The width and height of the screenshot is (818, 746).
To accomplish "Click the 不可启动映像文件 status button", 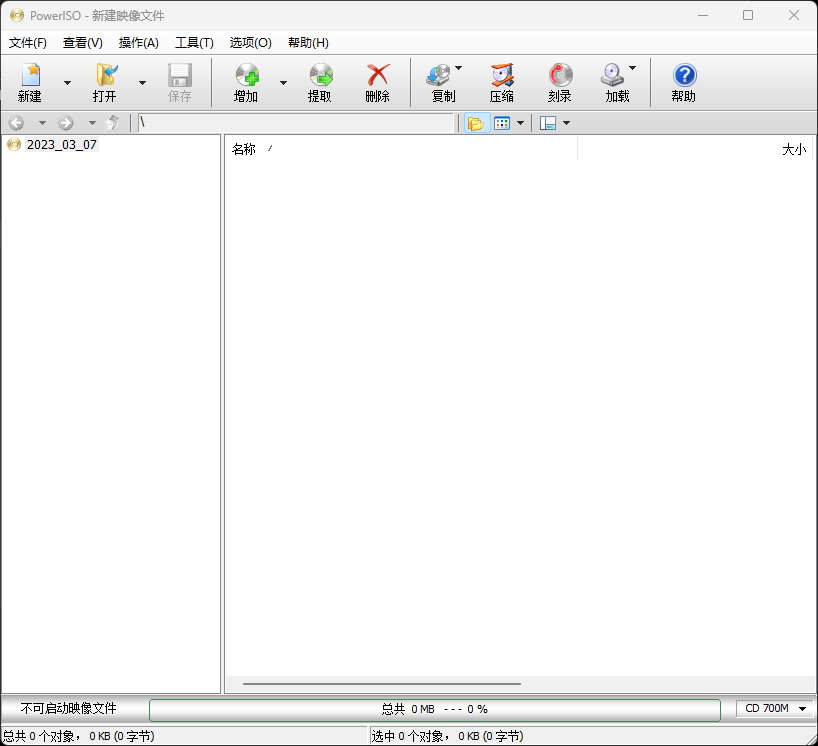I will tap(68, 708).
